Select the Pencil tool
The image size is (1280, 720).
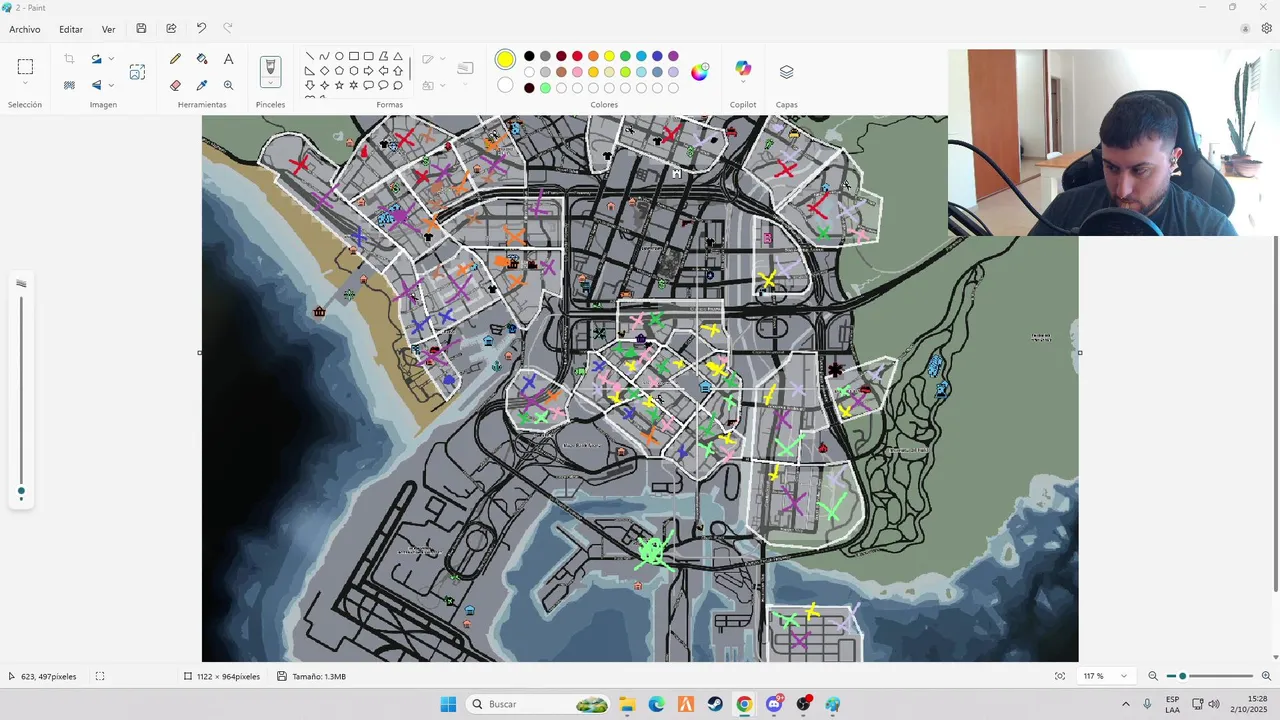click(176, 59)
